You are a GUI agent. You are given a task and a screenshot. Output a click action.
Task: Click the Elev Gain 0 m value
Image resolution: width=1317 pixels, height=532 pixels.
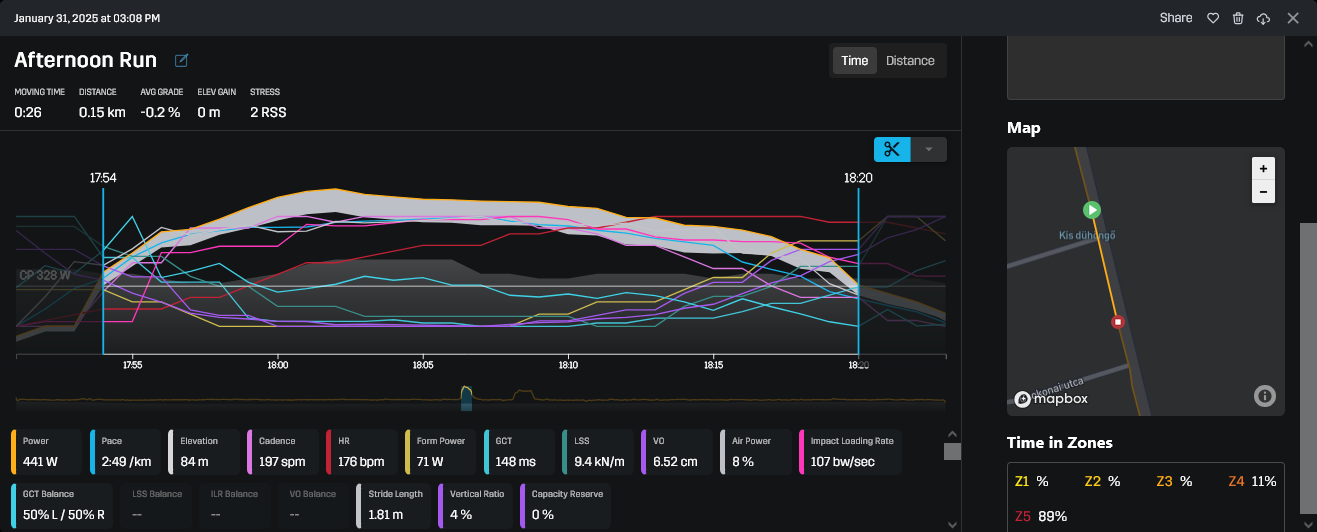208,112
